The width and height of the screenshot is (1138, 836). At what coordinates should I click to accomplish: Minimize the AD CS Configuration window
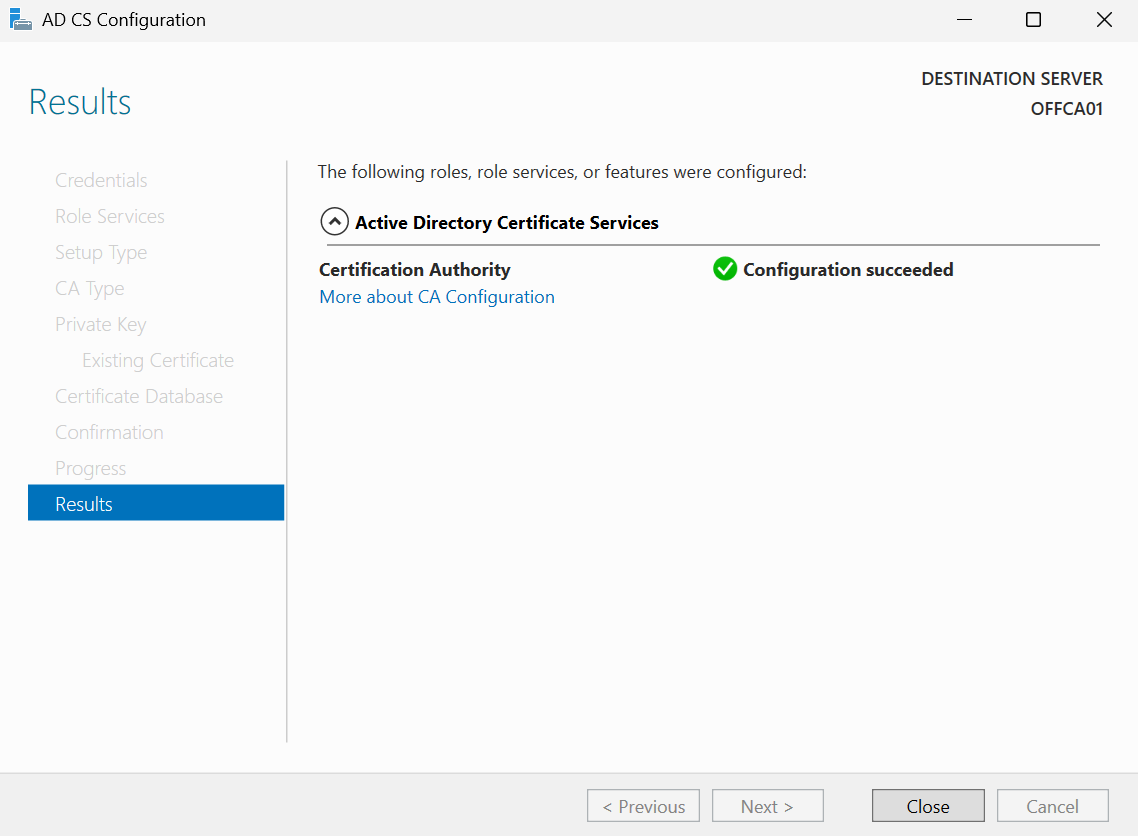964,20
